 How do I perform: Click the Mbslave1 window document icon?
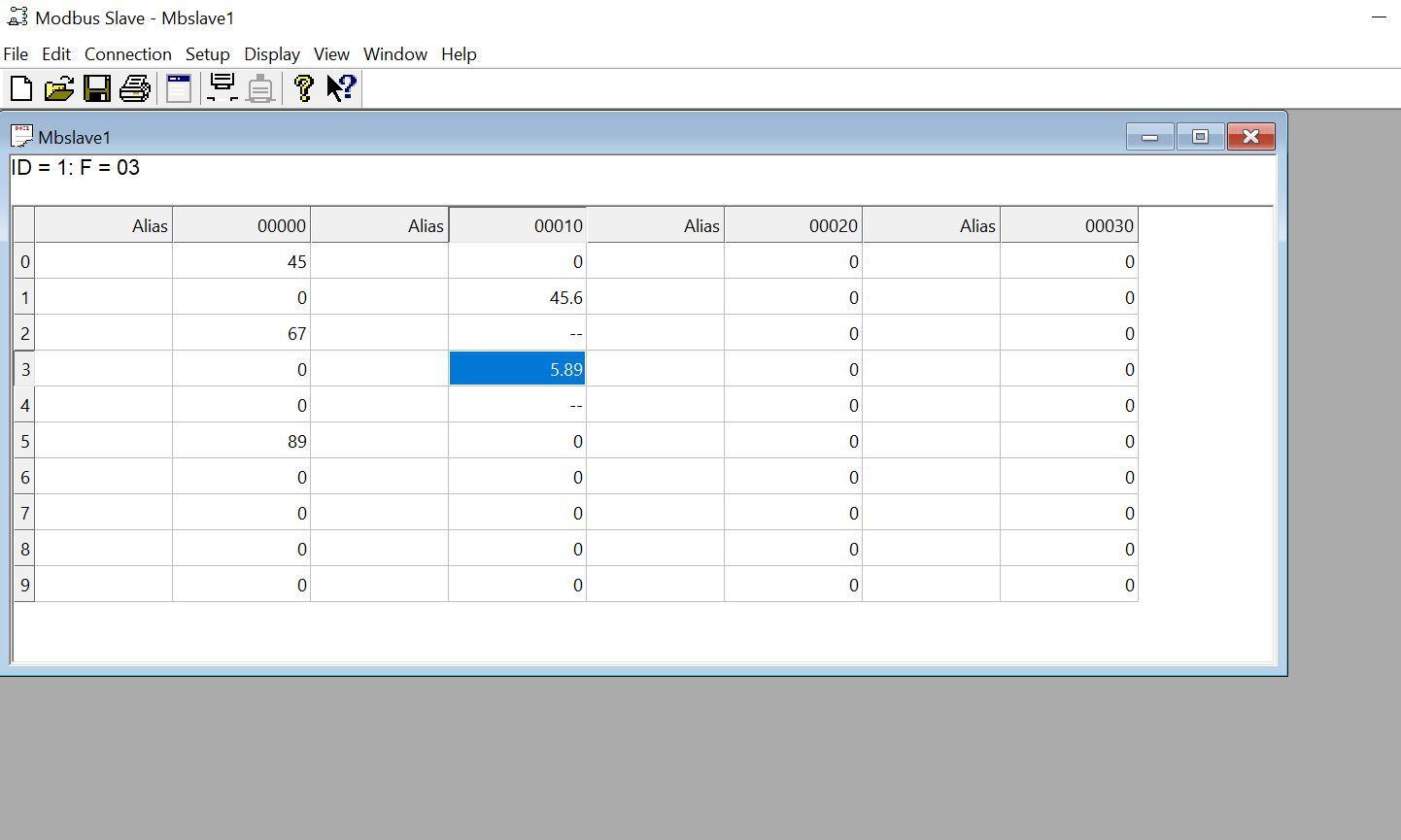[21, 136]
